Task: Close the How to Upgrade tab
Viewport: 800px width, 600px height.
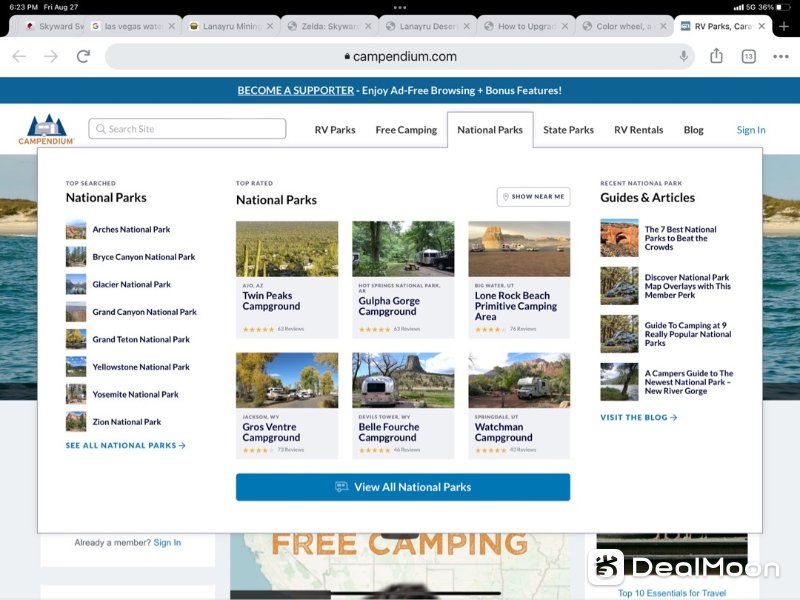Action: tap(565, 26)
